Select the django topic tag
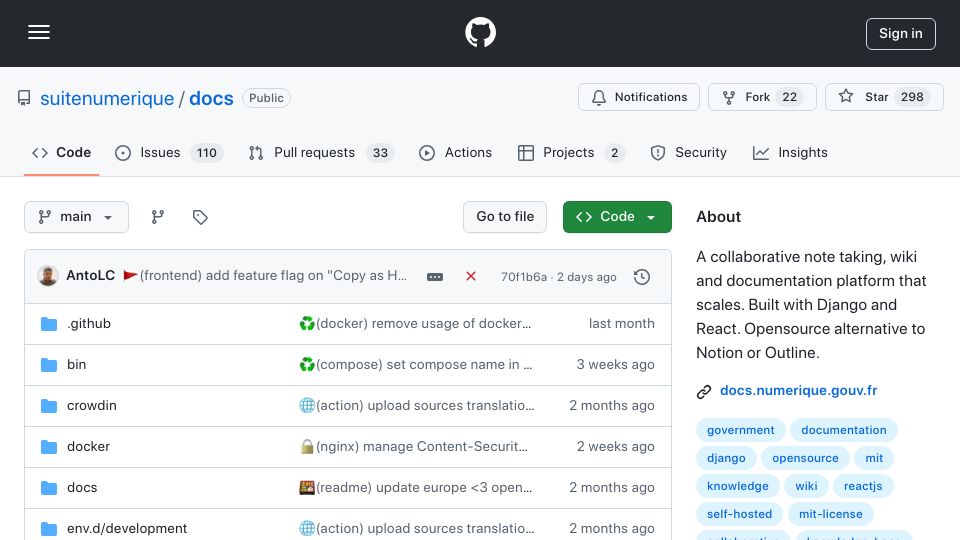Screen dimensions: 960x540 tap(726, 458)
